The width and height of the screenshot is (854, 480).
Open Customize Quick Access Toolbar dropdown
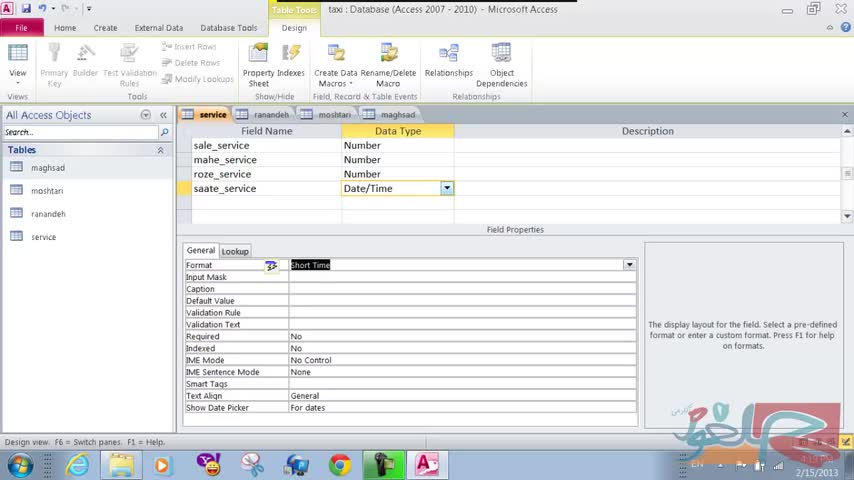click(89, 9)
